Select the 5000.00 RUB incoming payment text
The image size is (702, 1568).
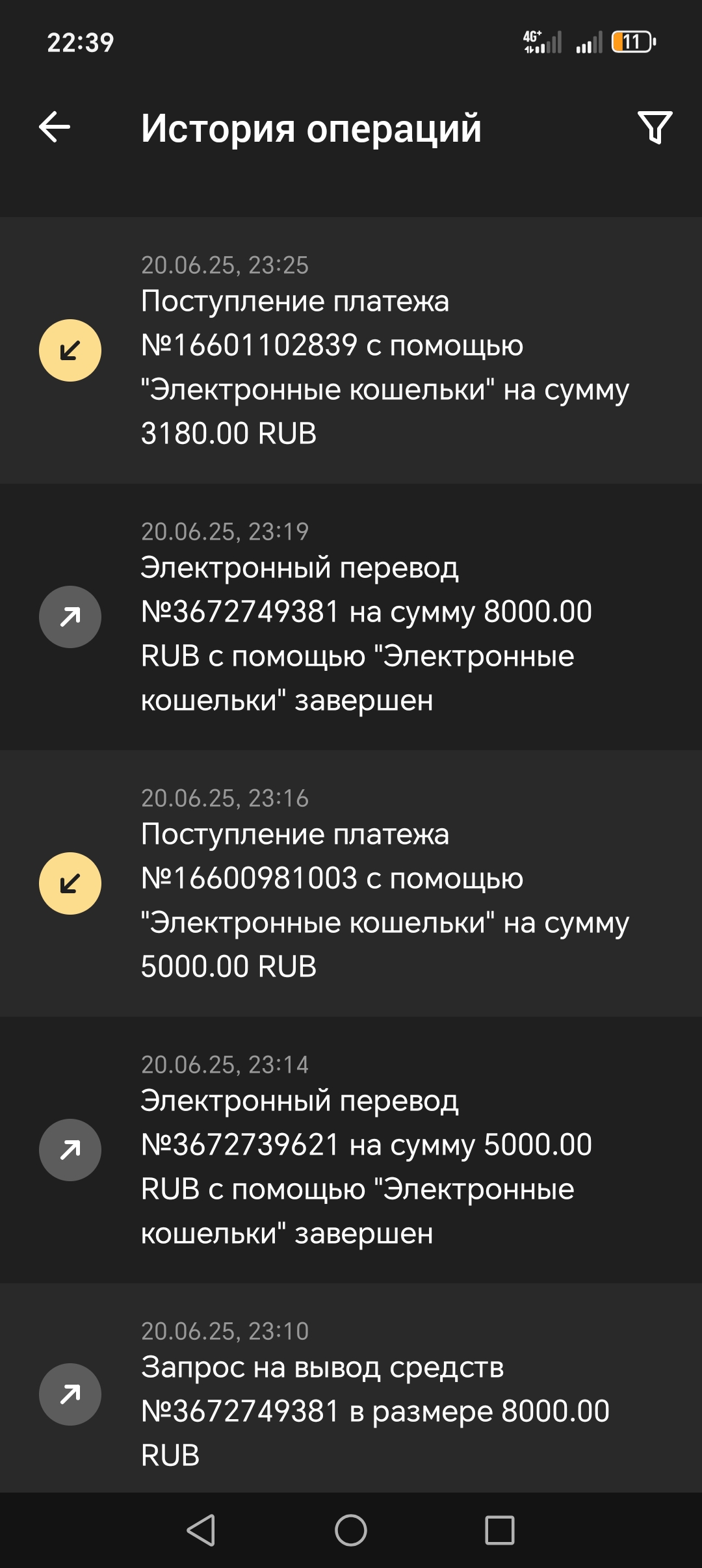[383, 900]
